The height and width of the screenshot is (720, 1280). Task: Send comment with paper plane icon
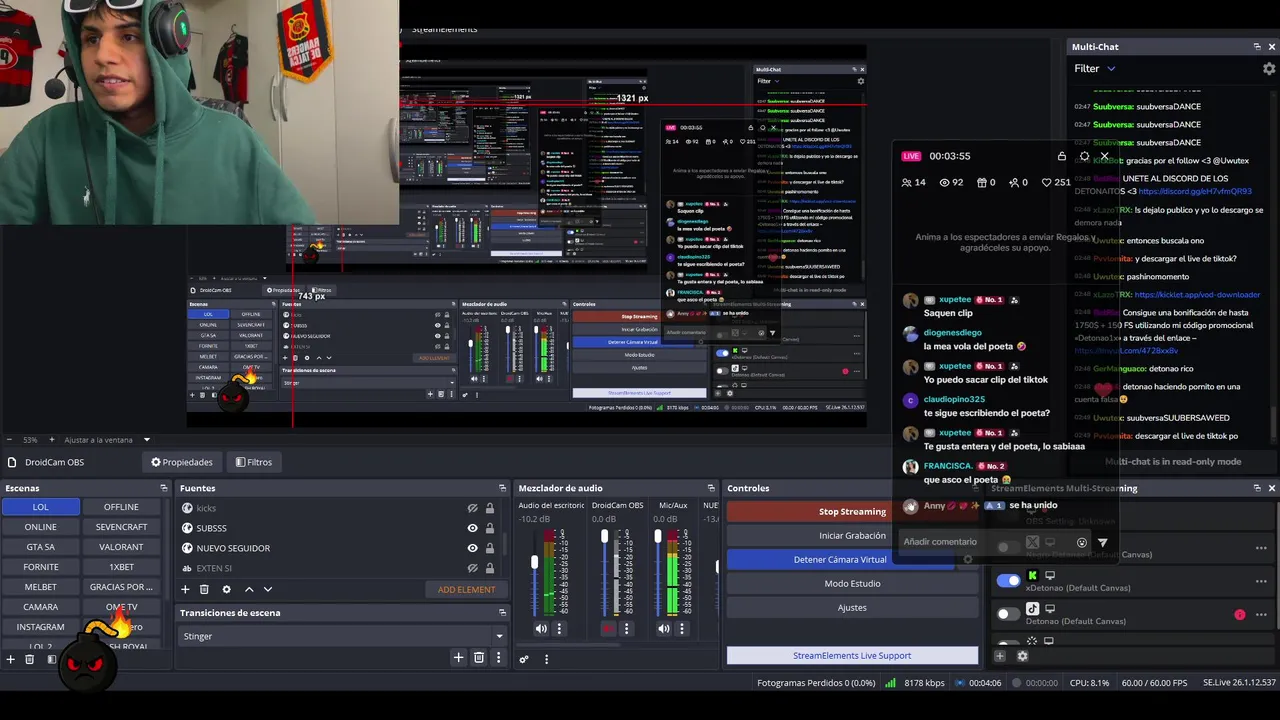pyautogui.click(x=1102, y=542)
